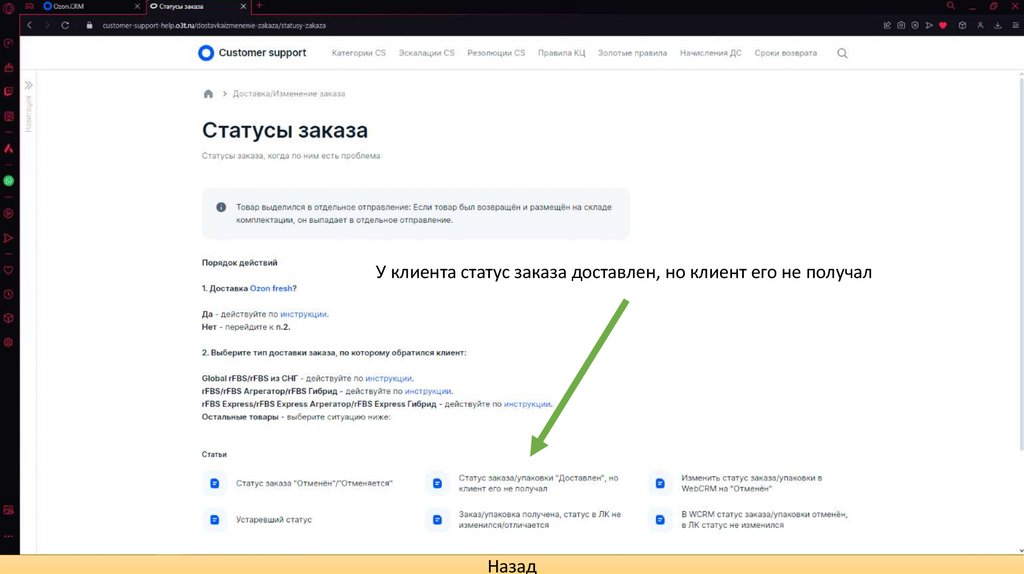Click the padlock site info icon
1024x574 pixels.
pos(89,25)
